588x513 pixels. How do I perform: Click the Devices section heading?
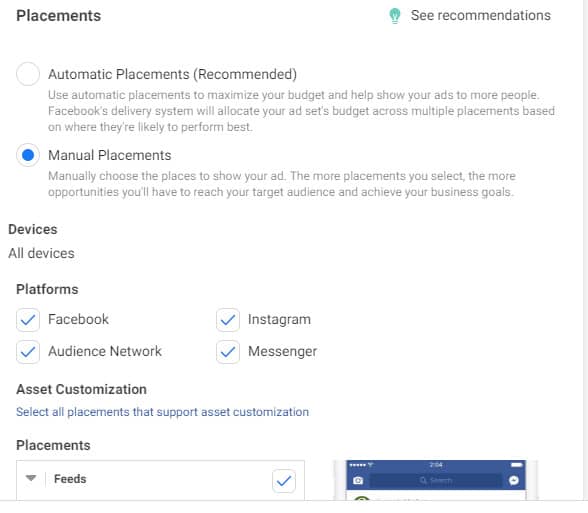coord(33,229)
